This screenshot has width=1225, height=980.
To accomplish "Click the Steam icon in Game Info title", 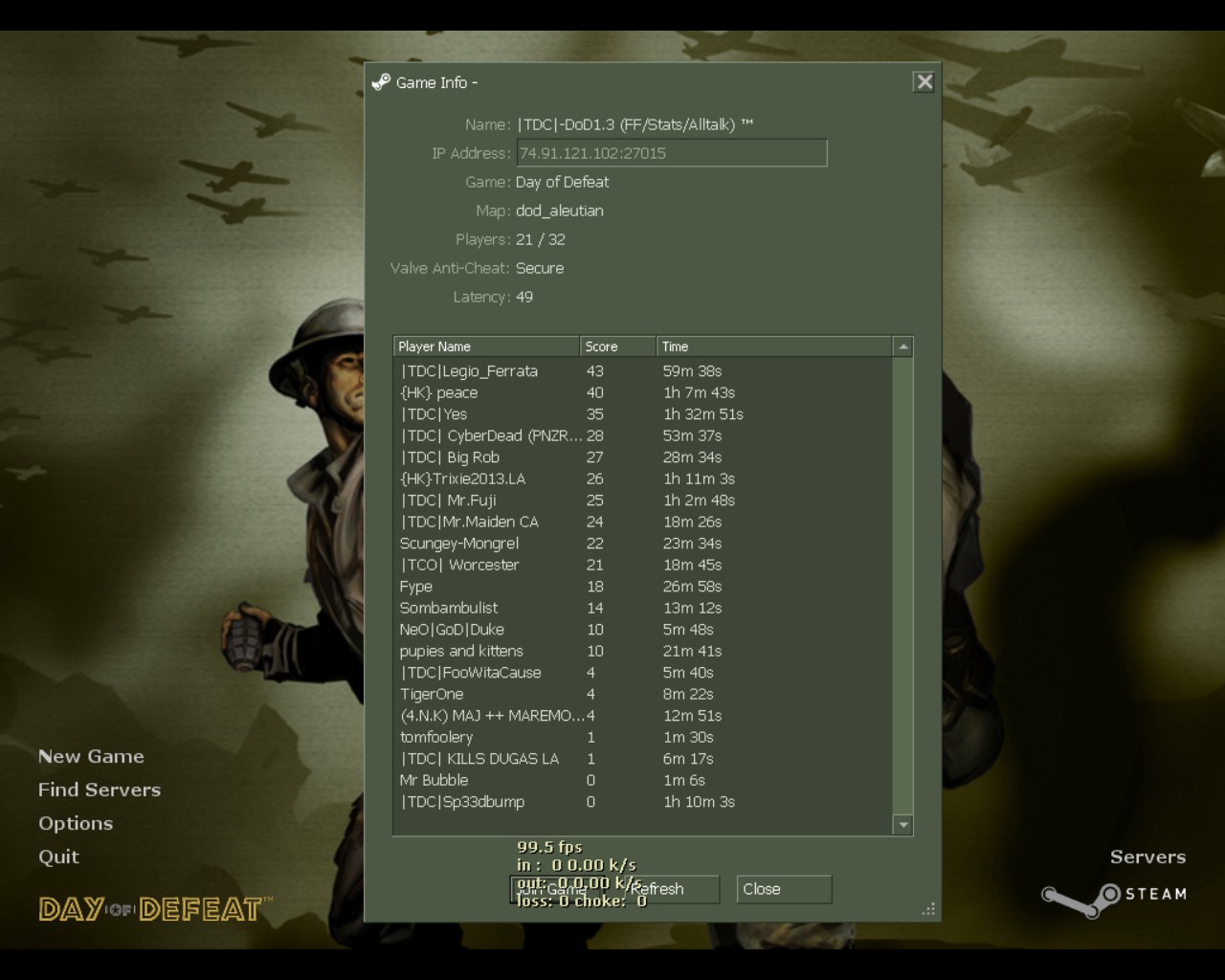I will click(381, 82).
